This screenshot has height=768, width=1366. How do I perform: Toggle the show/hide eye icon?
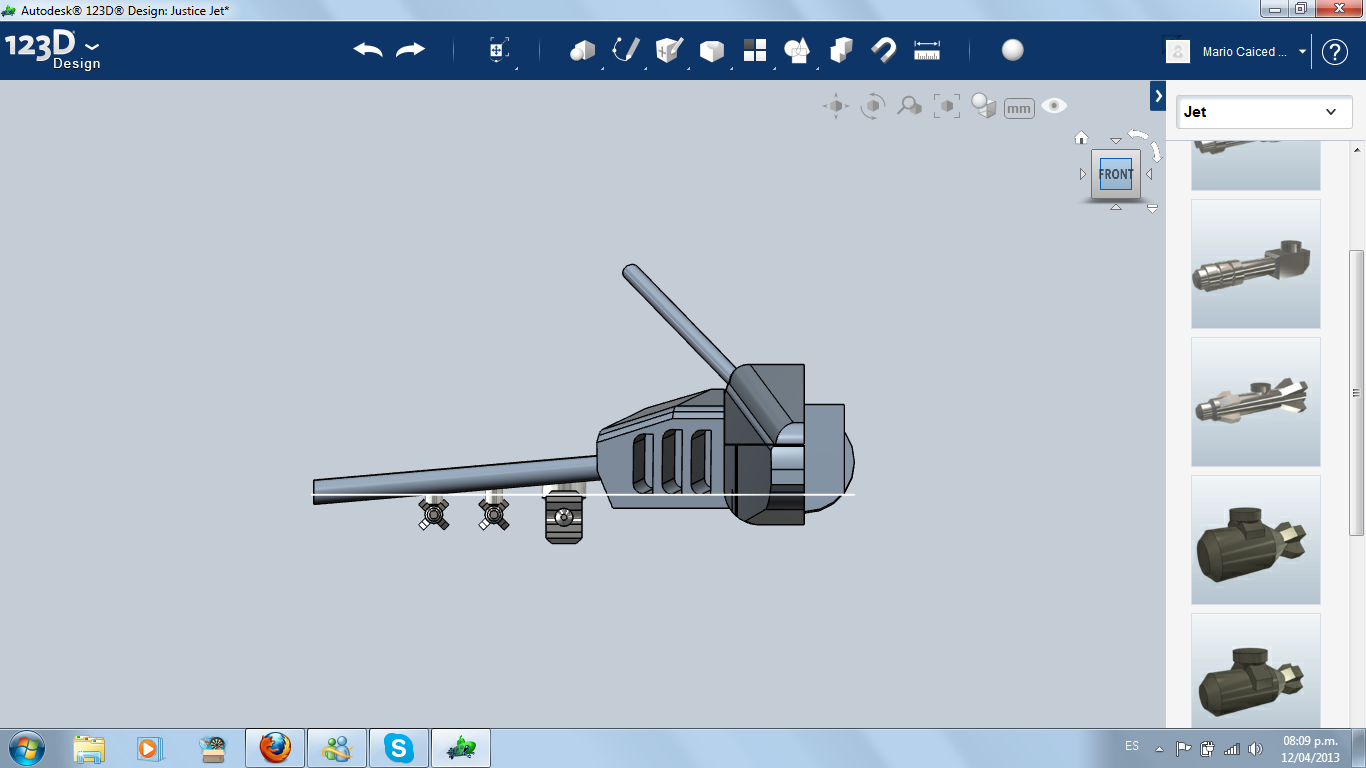click(x=1054, y=106)
